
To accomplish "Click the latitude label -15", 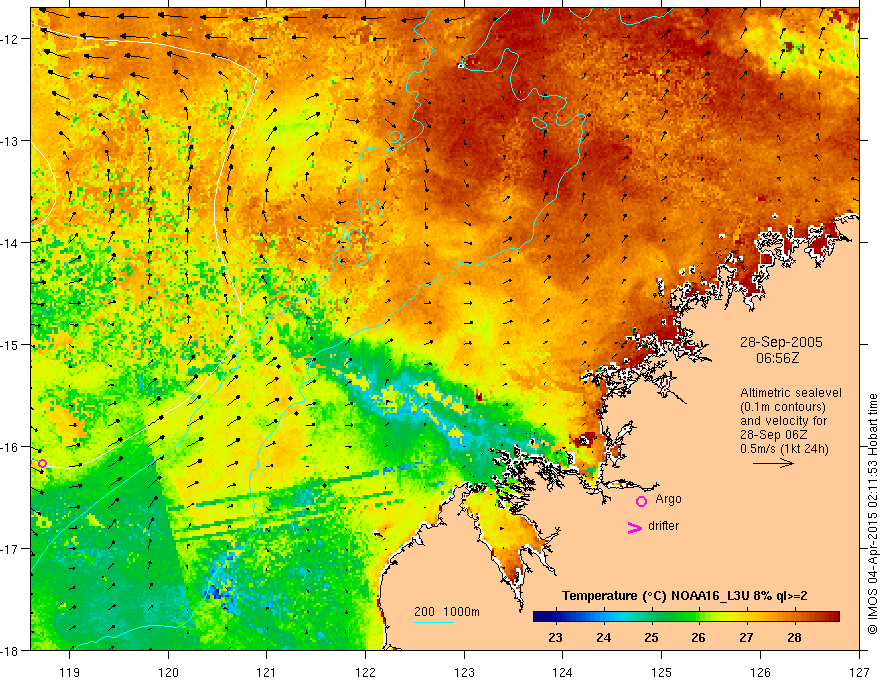I will (11, 345).
